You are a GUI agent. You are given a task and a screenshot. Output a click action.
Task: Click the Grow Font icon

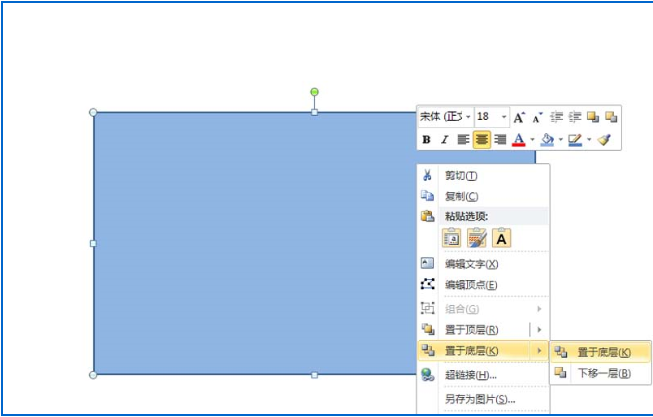point(519,117)
